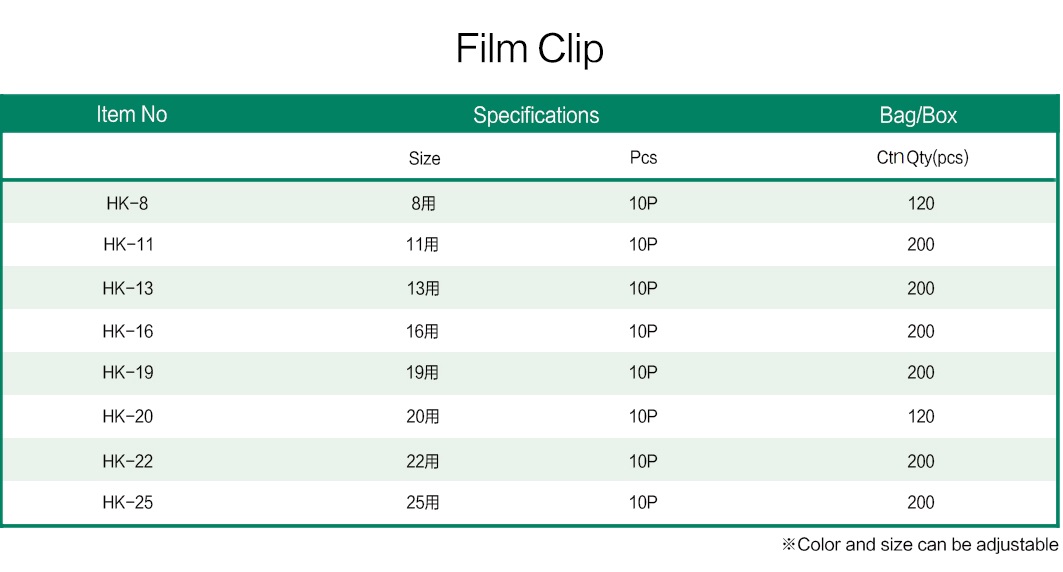Screen dimensions: 1063x572
Task: Select item HK-25 cell
Action: pos(127,503)
